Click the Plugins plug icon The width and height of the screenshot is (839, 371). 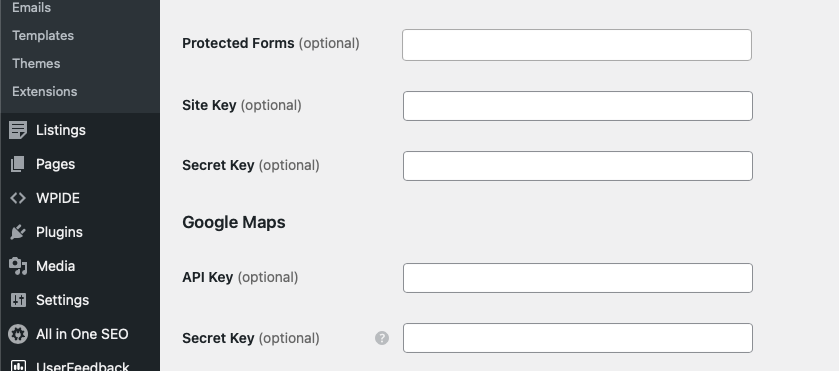[18, 232]
